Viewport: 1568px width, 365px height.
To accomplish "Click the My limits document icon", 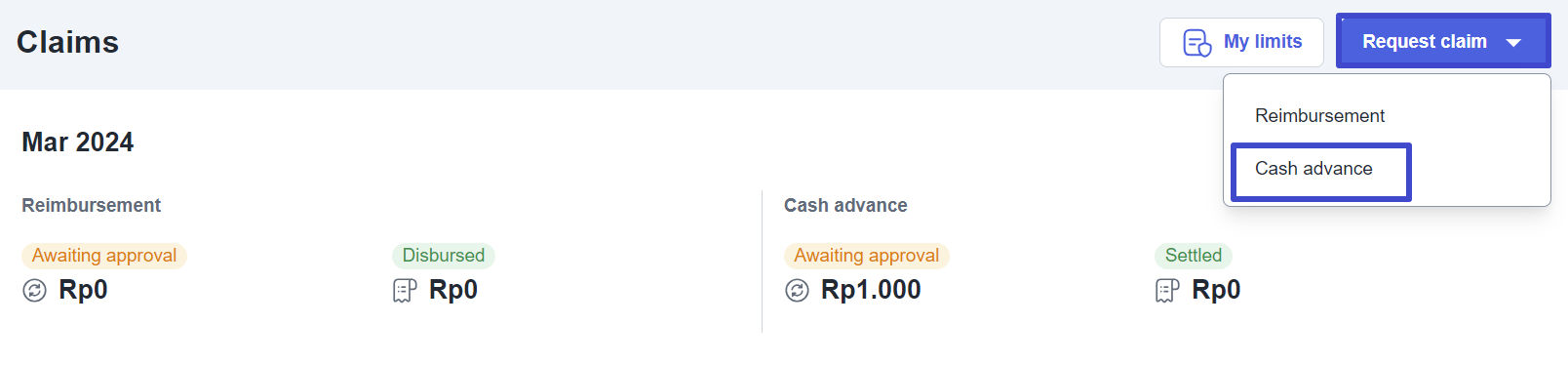I will pos(1196,43).
